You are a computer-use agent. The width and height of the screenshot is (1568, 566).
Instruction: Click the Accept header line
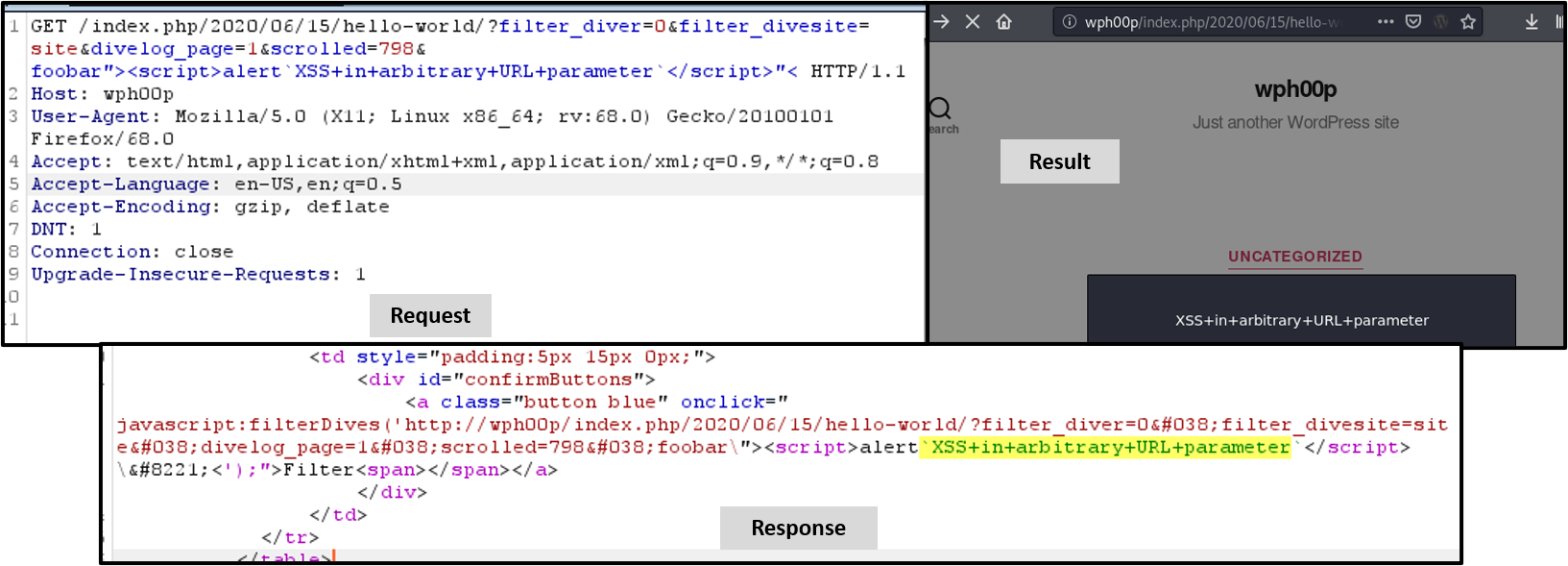[x=454, y=161]
